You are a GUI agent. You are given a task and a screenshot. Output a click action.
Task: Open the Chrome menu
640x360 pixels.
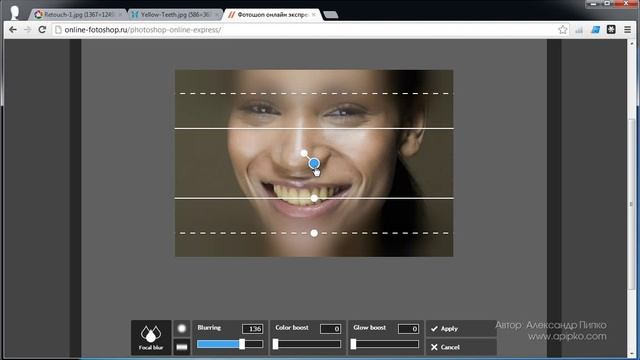coord(627,29)
